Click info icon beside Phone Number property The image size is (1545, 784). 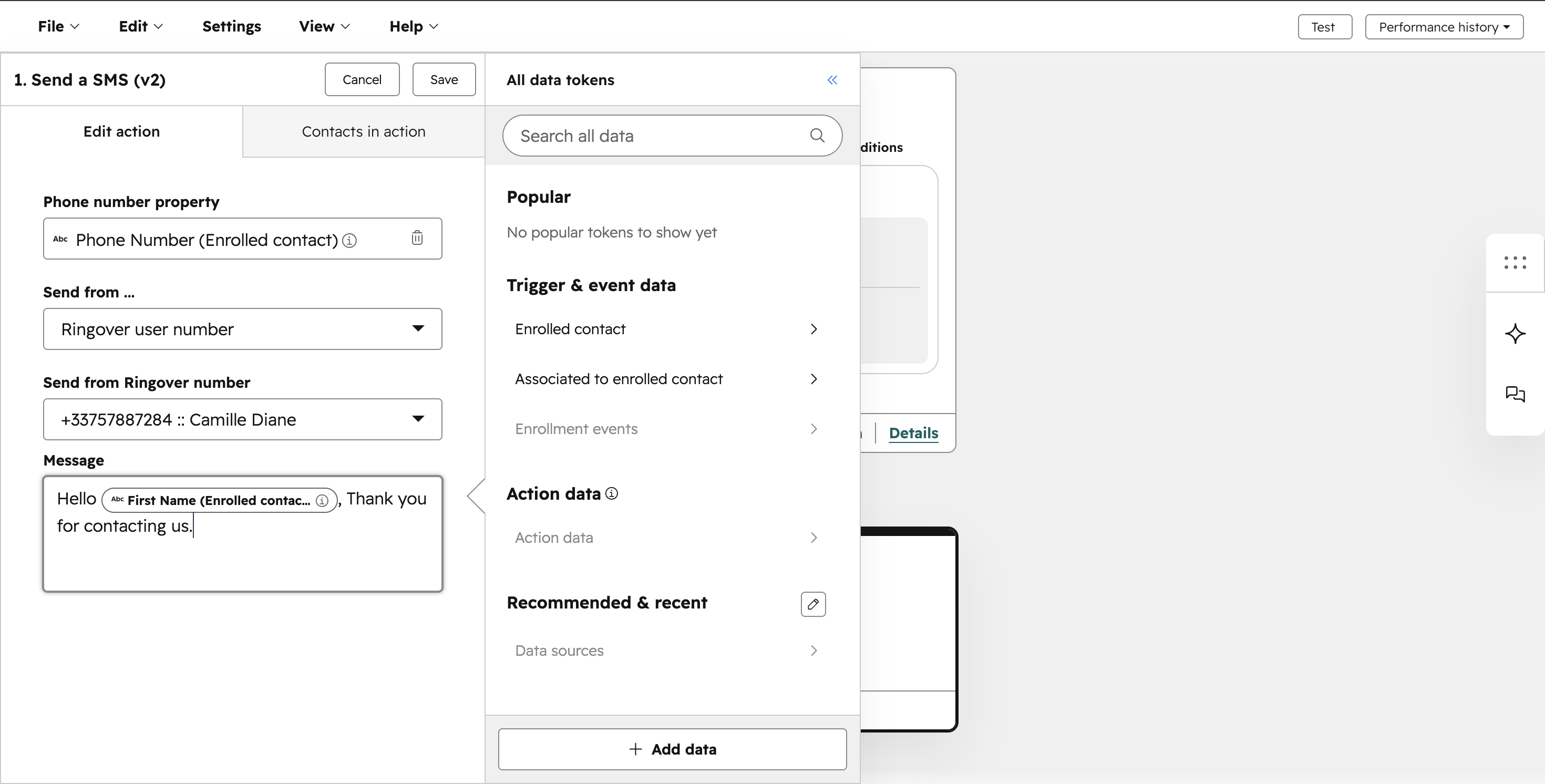pyautogui.click(x=349, y=241)
